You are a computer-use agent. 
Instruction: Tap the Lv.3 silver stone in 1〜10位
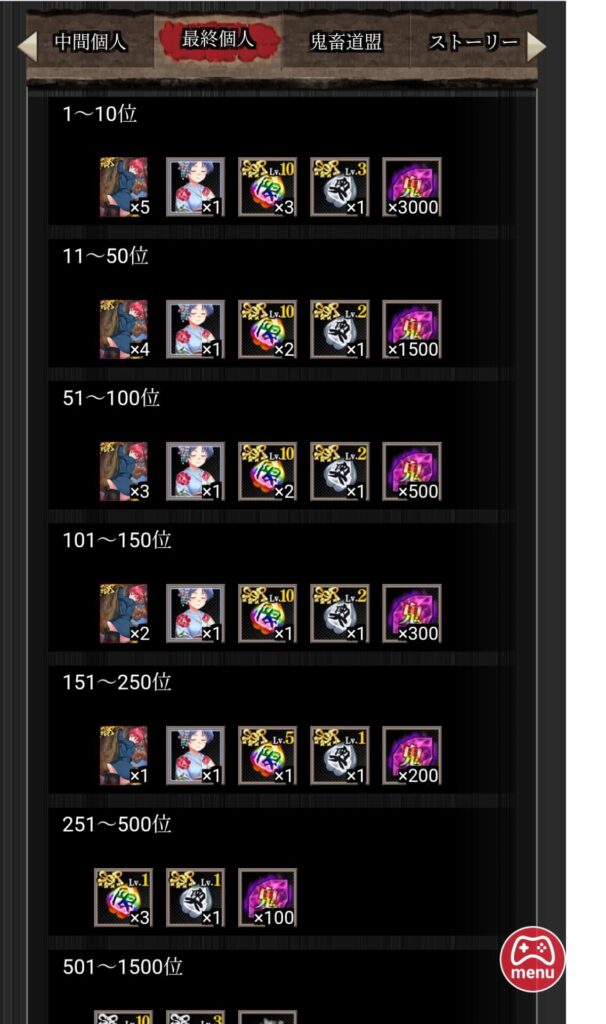(x=340, y=187)
